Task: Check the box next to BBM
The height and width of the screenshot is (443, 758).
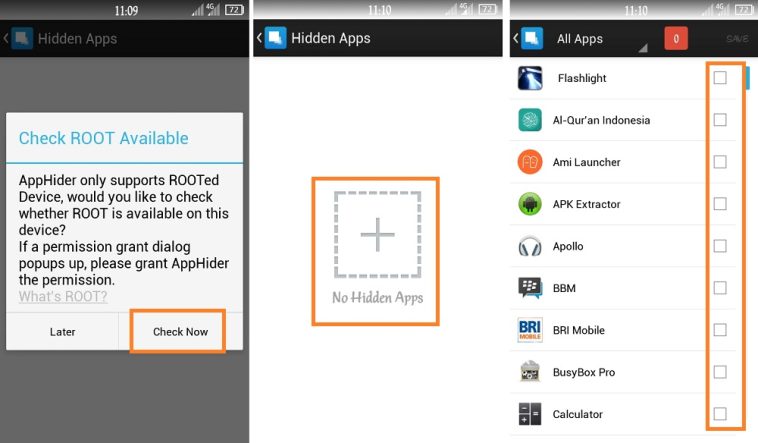Action: pos(720,288)
